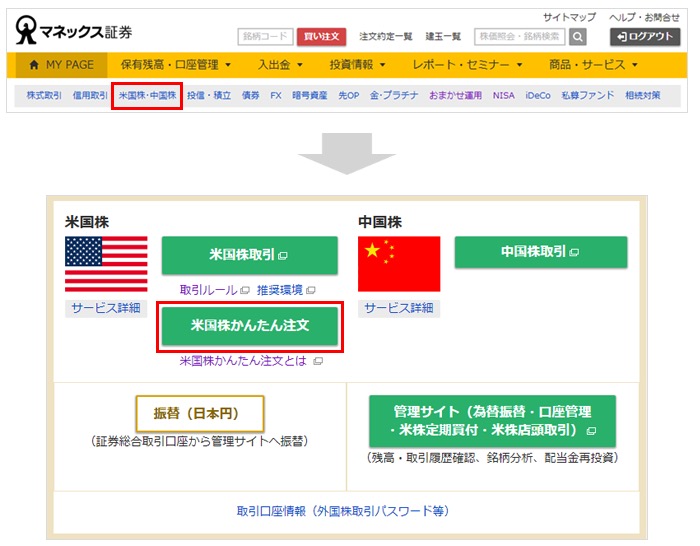Click the green 中国株取引 button

541,252
